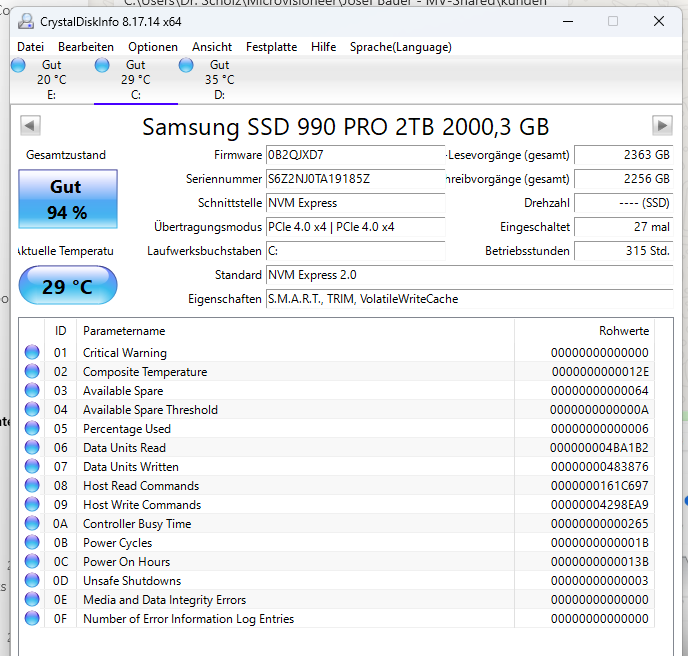Viewport: 688px width, 656px height.
Task: Click the Gesamtzustand label
Action: [66, 155]
